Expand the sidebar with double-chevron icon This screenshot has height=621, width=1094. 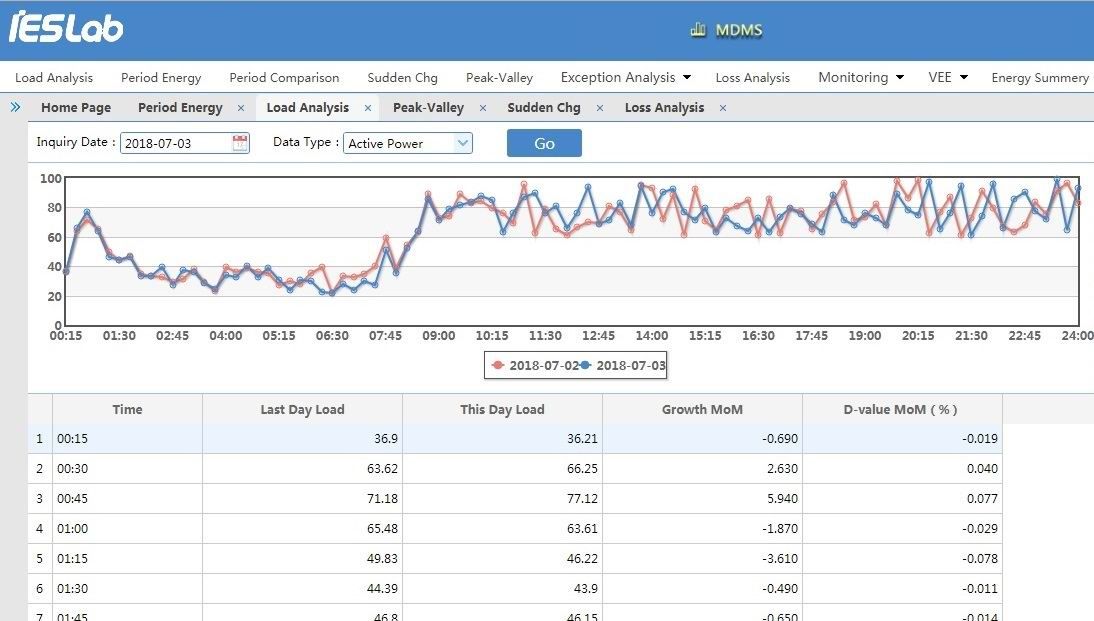coord(15,107)
